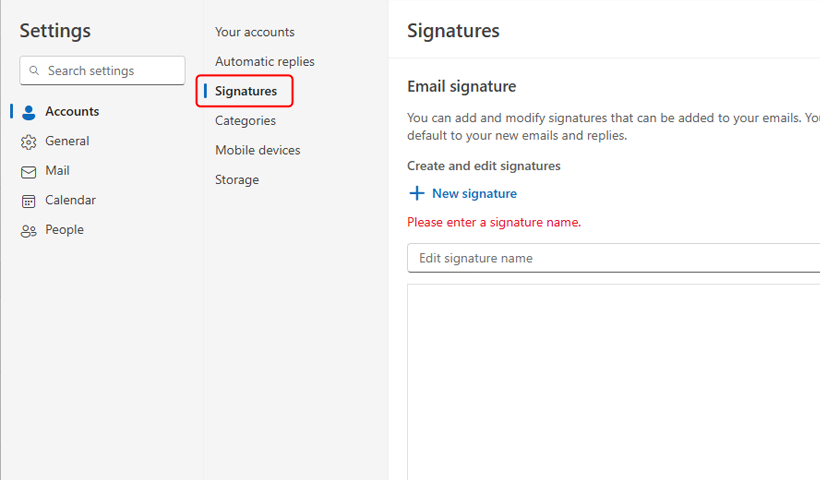This screenshot has width=820, height=480.
Task: Click inside the signature body editor
Action: pyautogui.click(x=613, y=382)
